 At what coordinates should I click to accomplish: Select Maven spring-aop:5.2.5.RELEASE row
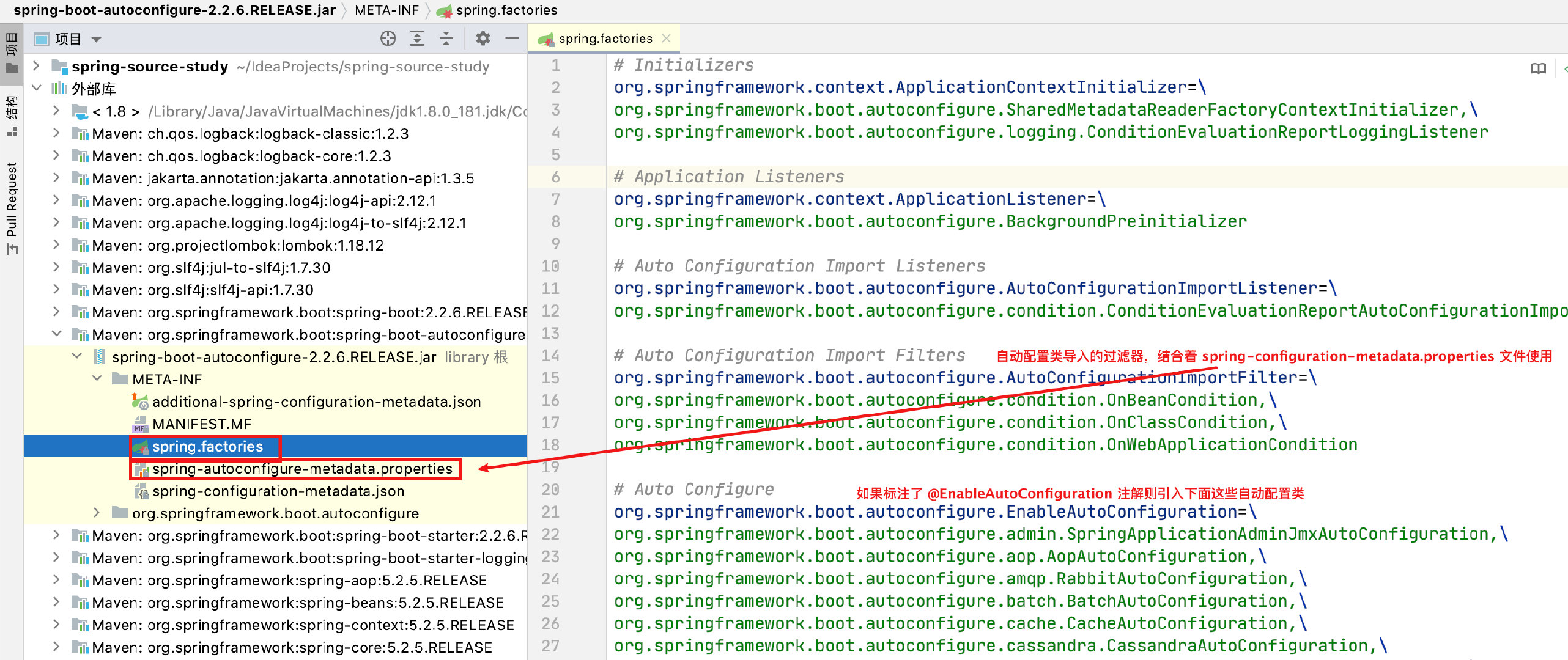(x=275, y=580)
